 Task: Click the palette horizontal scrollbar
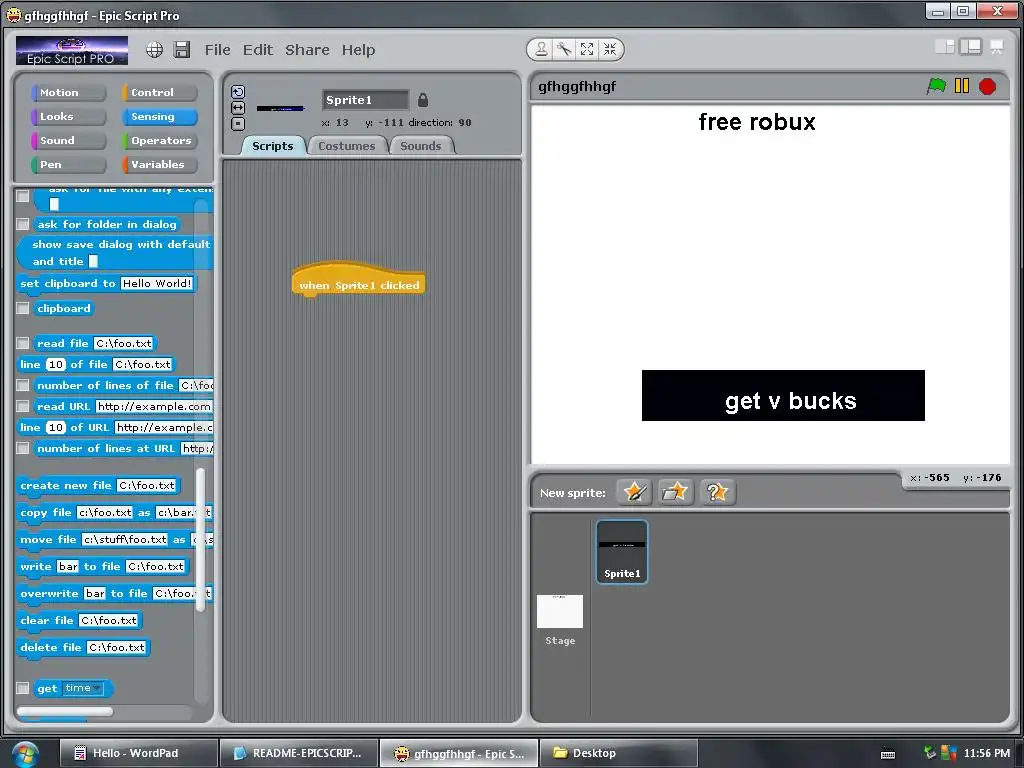coord(65,711)
